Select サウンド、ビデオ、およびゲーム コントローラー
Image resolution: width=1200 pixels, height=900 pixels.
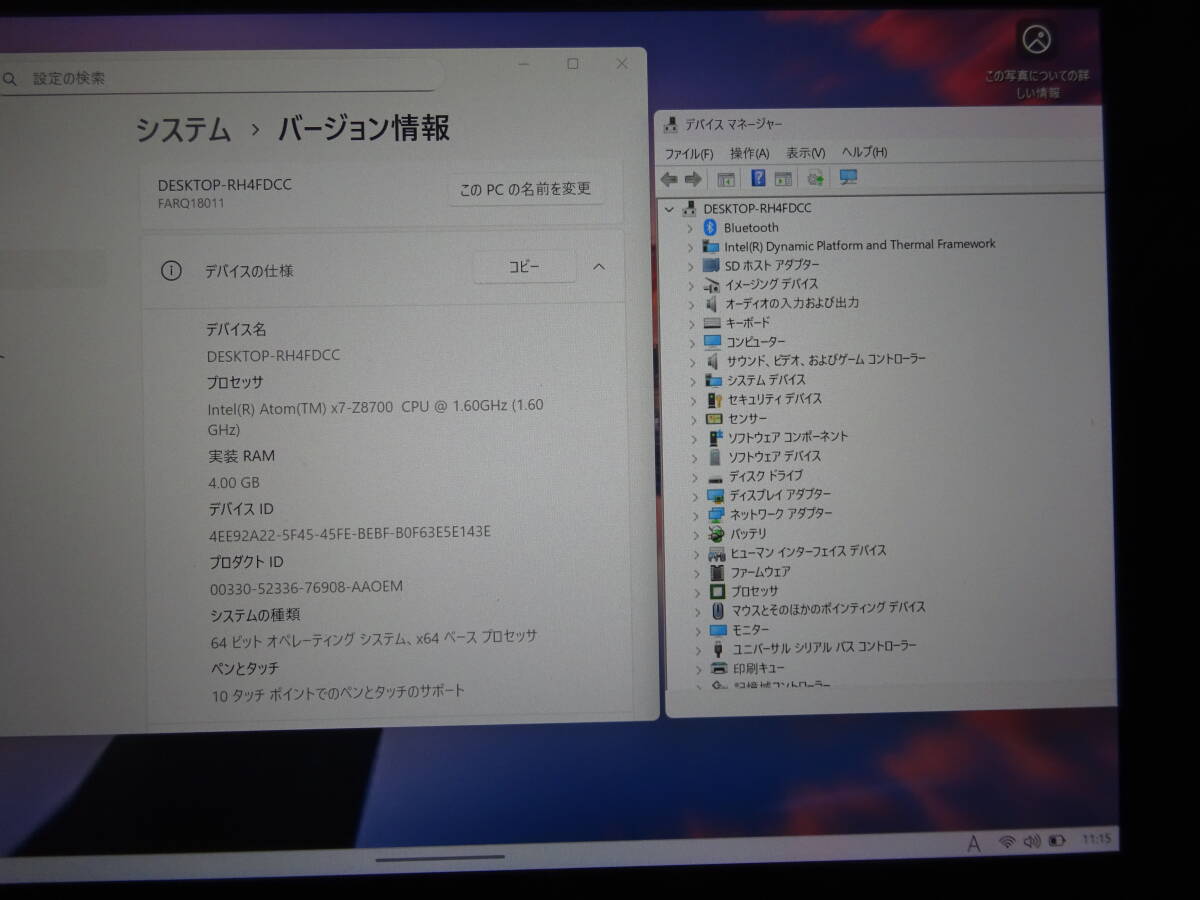(826, 360)
